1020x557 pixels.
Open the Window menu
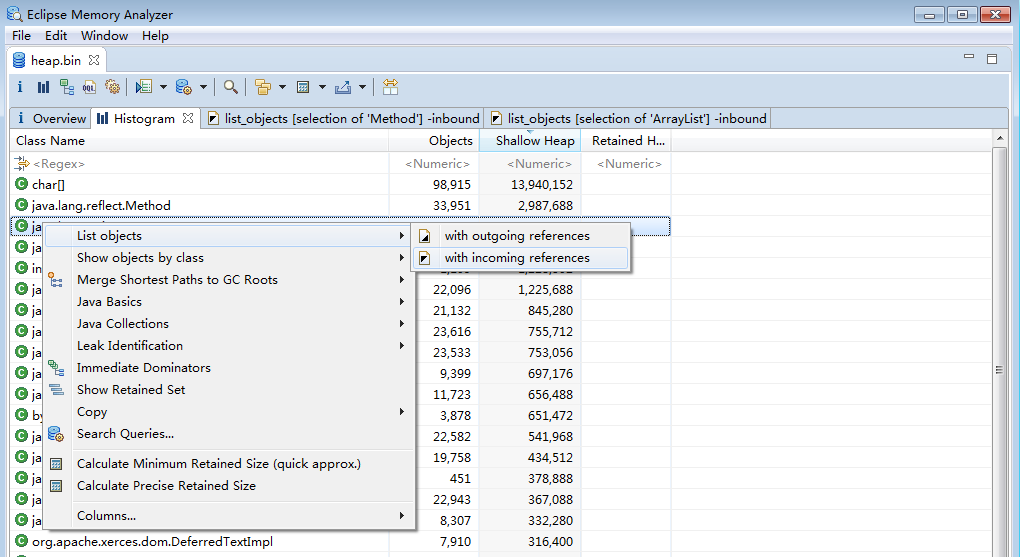pos(104,35)
